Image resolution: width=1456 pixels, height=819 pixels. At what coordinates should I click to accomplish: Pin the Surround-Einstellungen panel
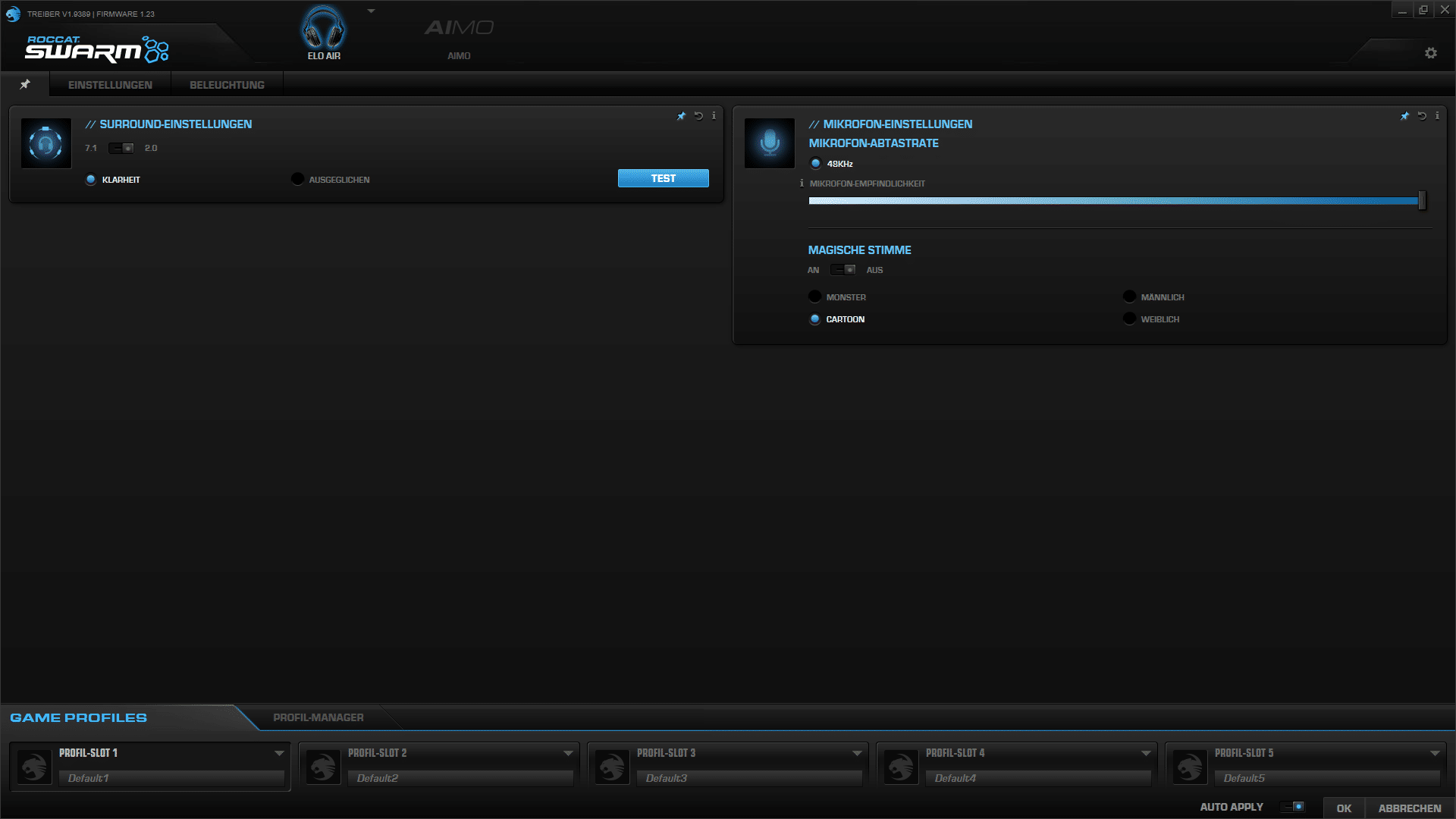point(681,116)
